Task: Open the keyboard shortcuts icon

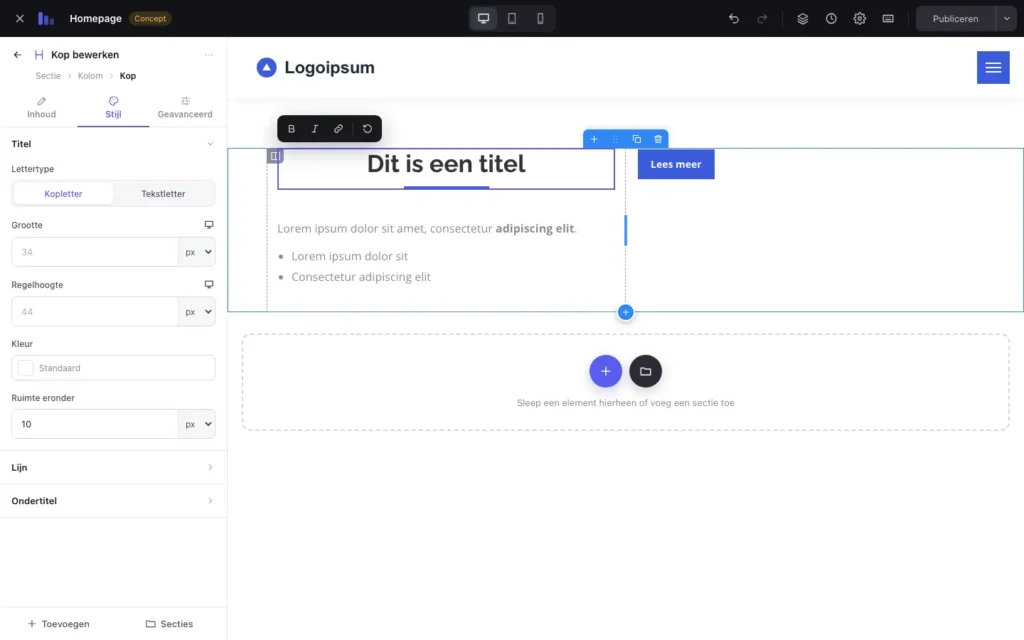Action: pyautogui.click(x=888, y=18)
